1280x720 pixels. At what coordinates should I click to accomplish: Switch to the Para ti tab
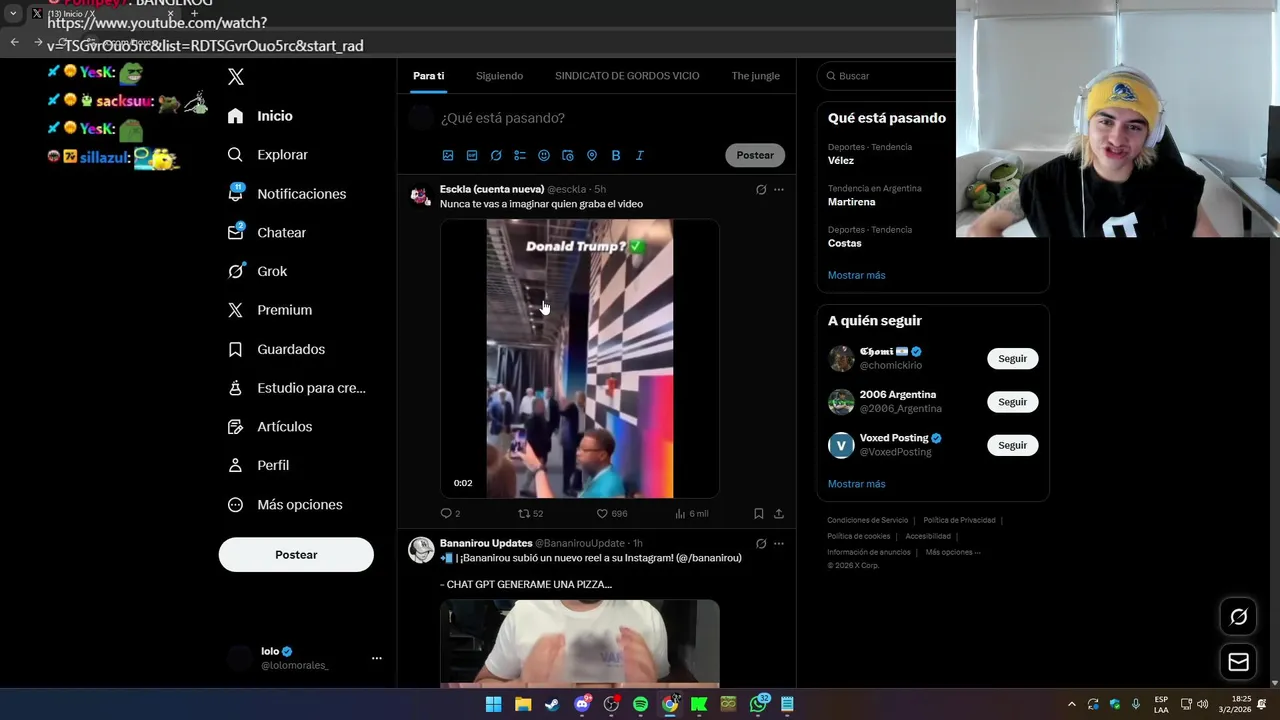tap(428, 76)
